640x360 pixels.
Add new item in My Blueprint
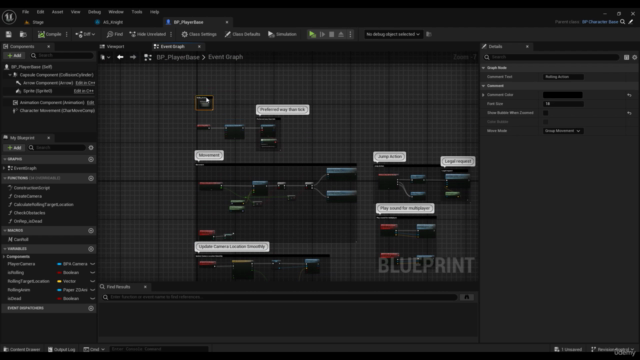[14, 148]
